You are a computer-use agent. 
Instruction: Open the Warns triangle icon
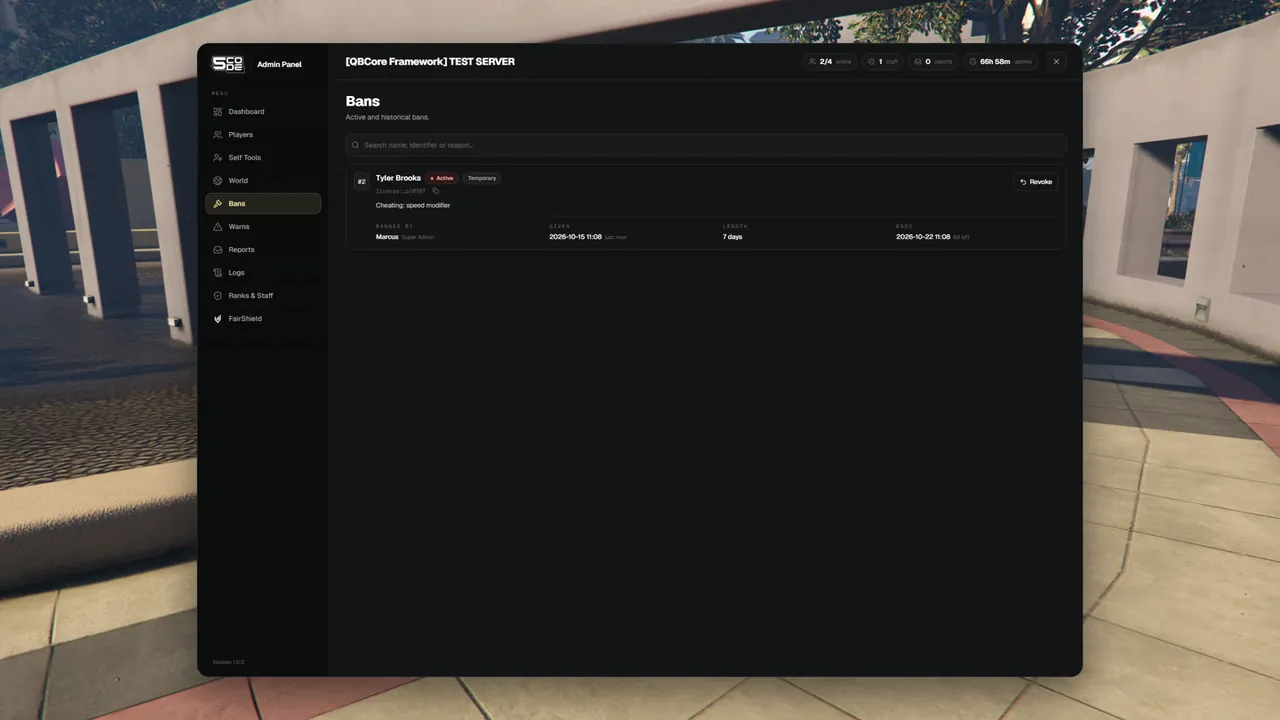218,227
